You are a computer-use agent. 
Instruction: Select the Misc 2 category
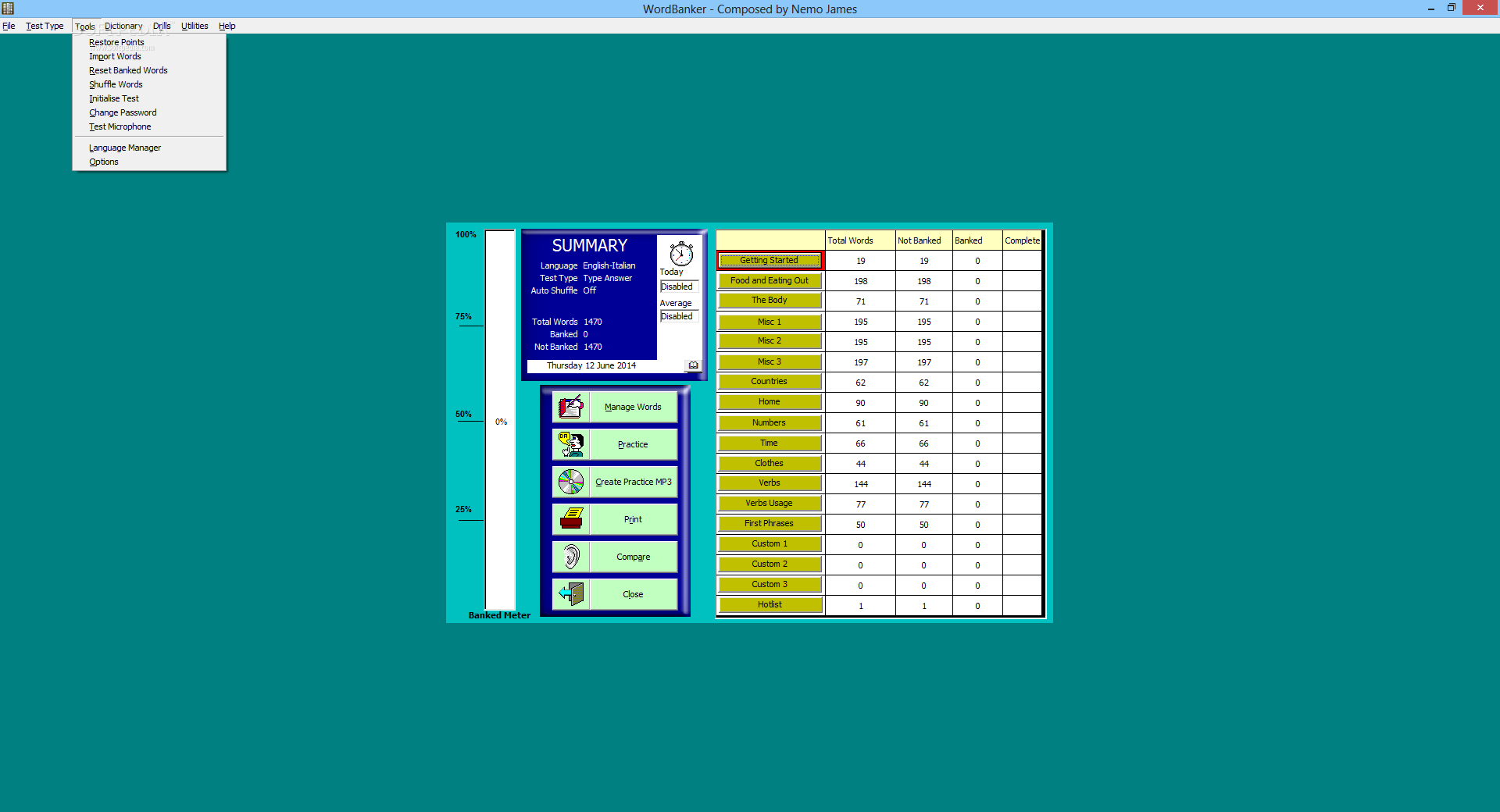tap(770, 340)
